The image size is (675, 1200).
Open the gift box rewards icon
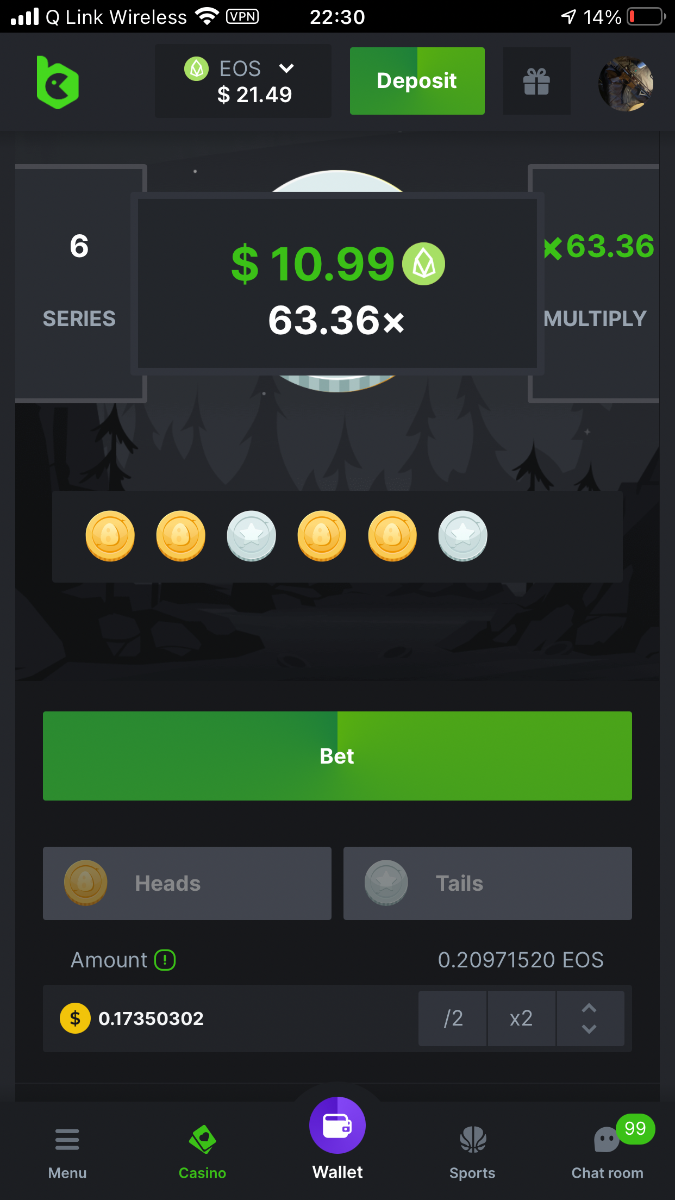tap(537, 81)
